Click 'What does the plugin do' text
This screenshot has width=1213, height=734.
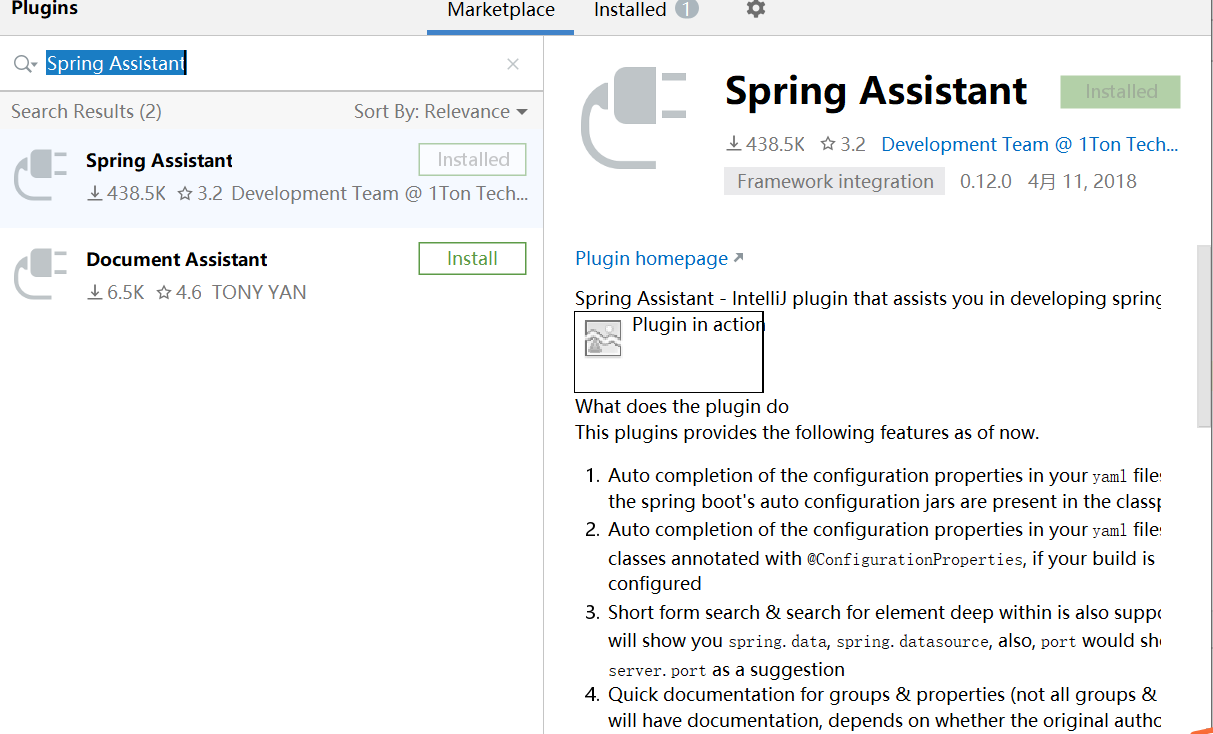coord(682,406)
